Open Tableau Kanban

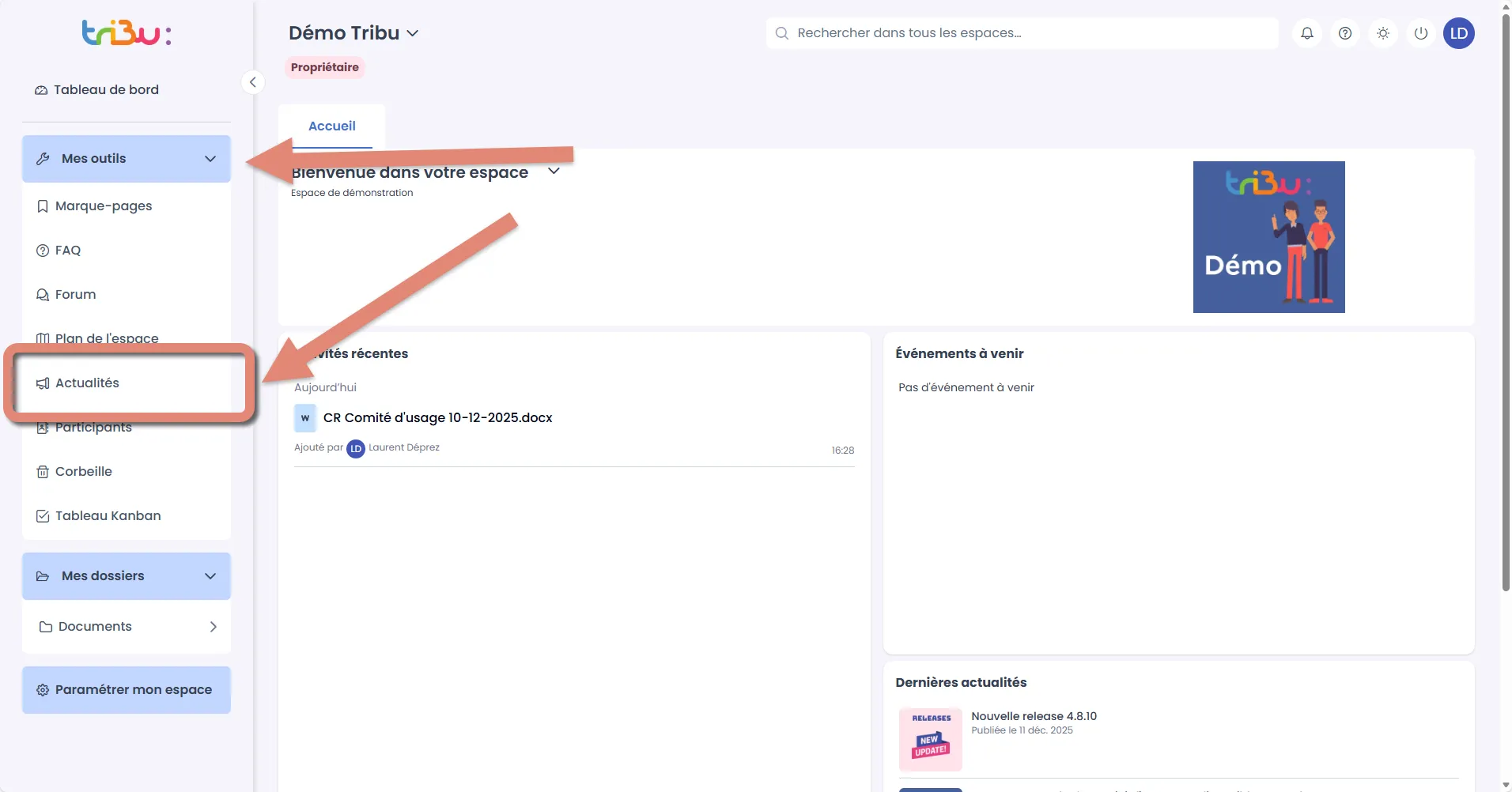click(127, 516)
